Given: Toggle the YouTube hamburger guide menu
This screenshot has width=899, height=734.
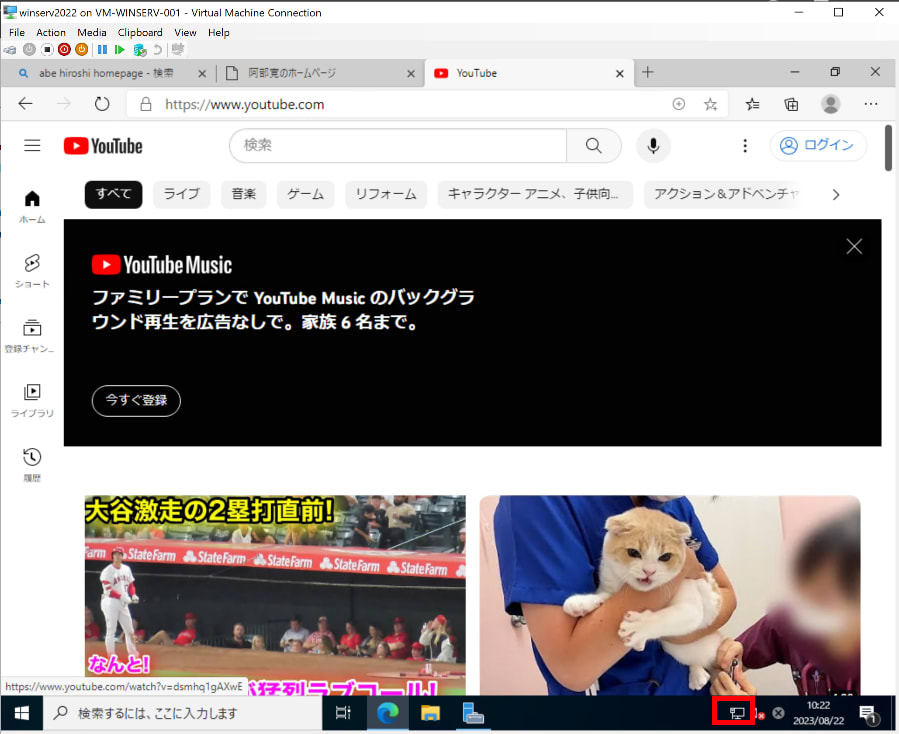Looking at the screenshot, I should [x=32, y=146].
